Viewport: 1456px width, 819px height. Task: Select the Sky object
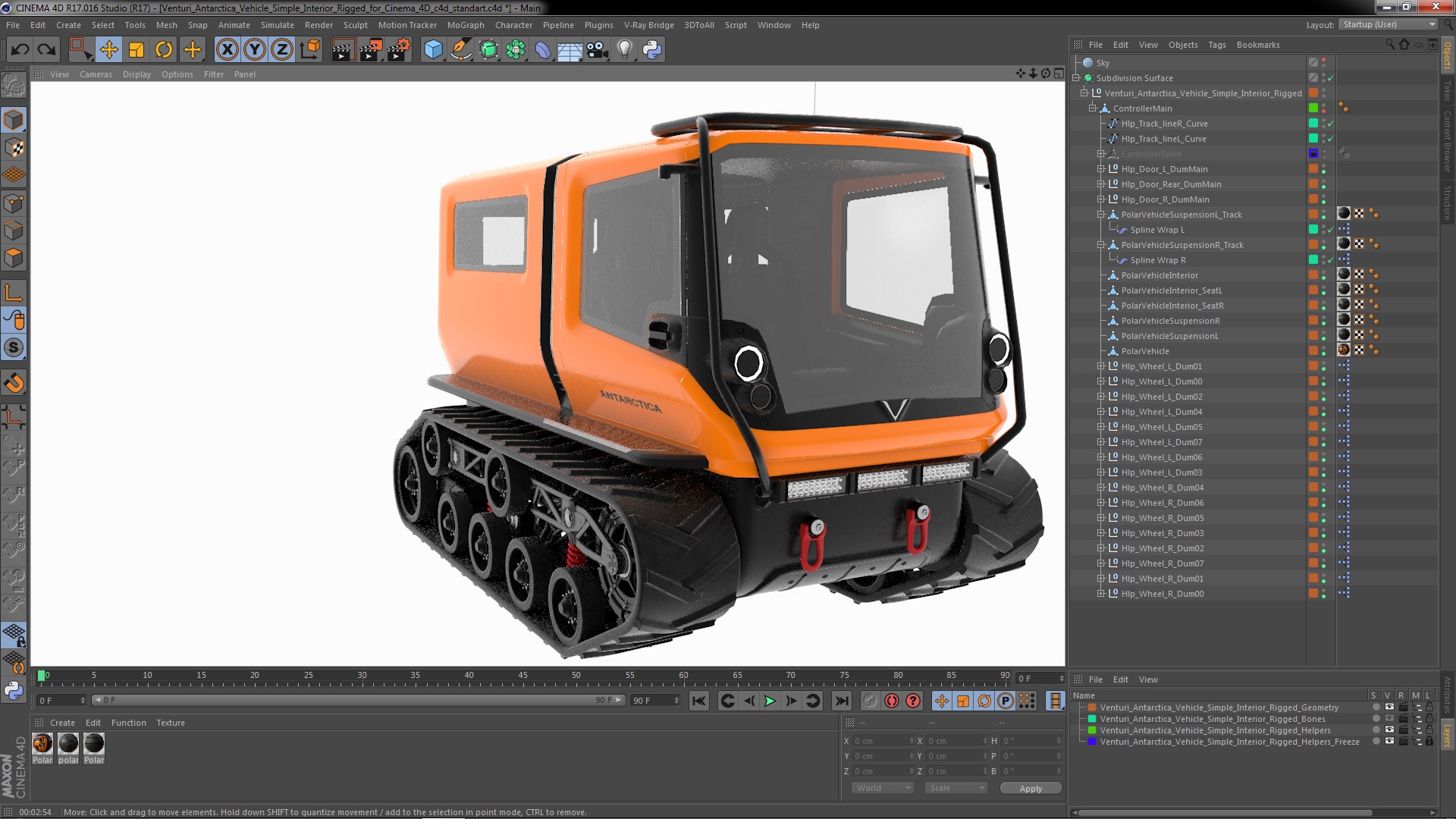click(x=1103, y=63)
